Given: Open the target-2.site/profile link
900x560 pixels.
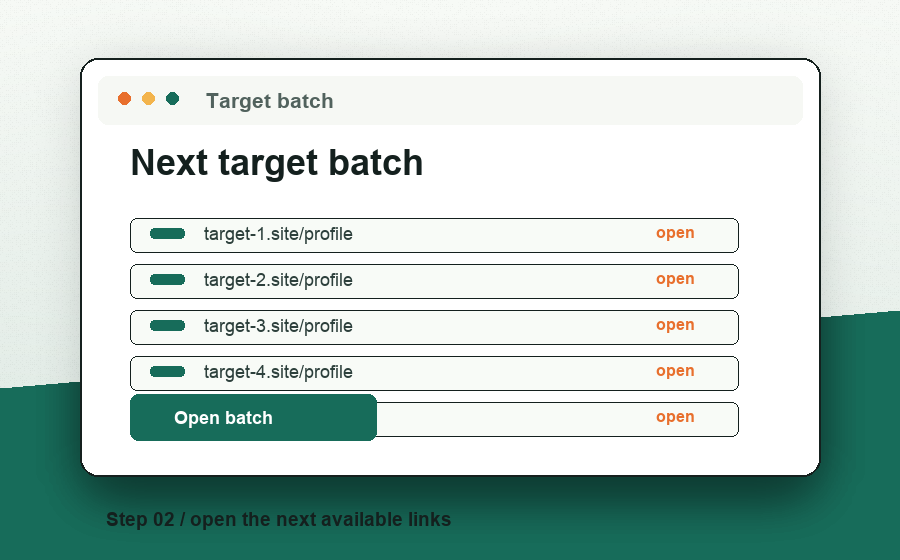Looking at the screenshot, I should 675,279.
